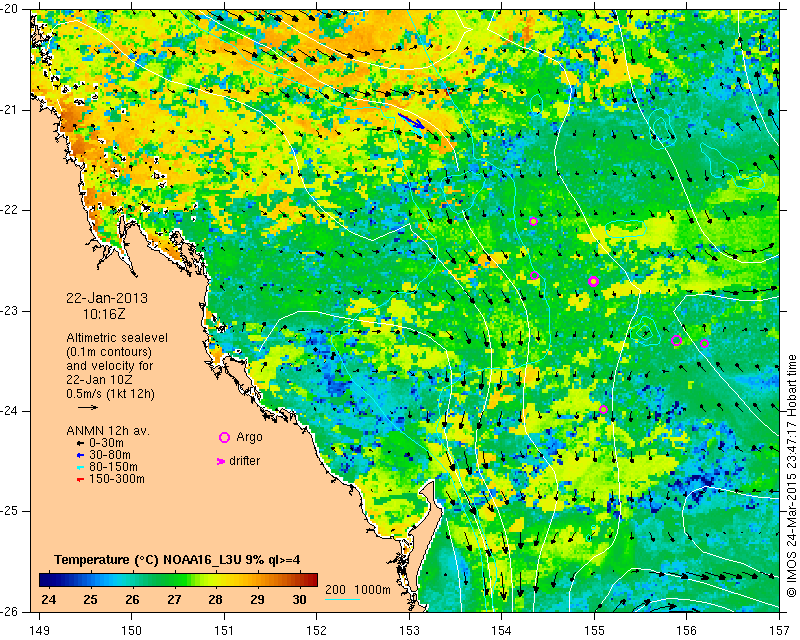The image size is (800, 640).
Task: Click the "150-300m" depth label
Action: [117, 479]
